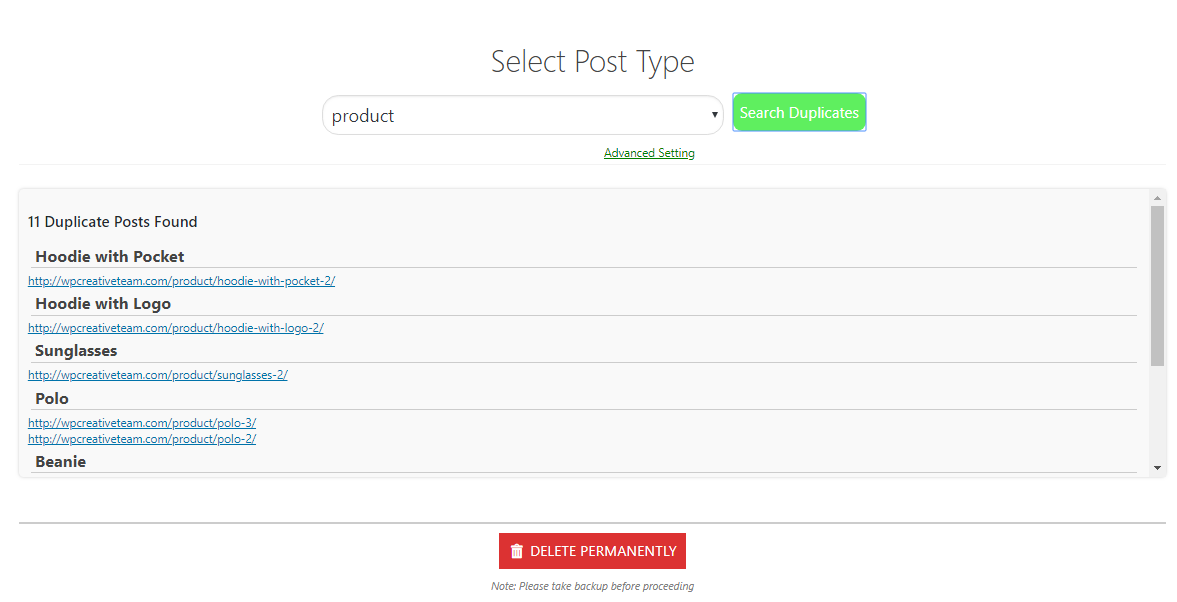Select the Hoodie with Logo heading
The image size is (1177, 602).
(103, 304)
